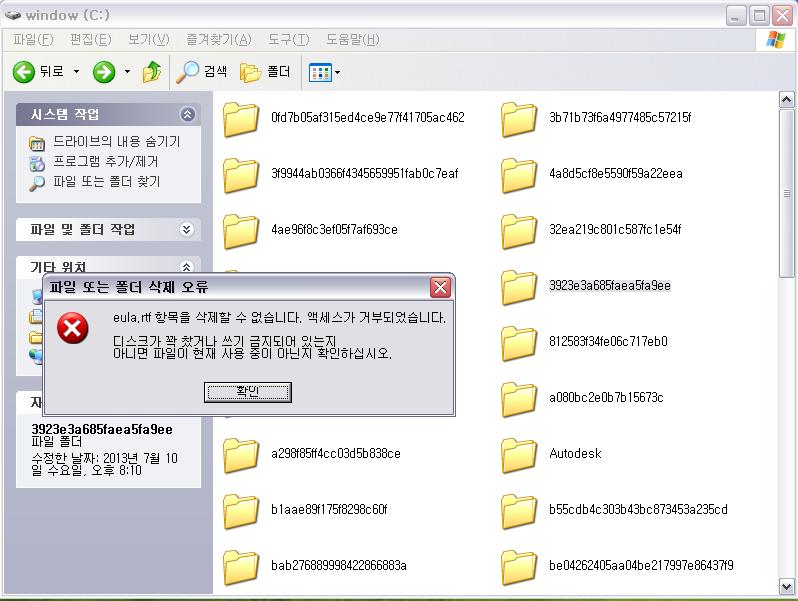Open the Views dropdown in toolbar
798x601 pixels.
(324, 72)
